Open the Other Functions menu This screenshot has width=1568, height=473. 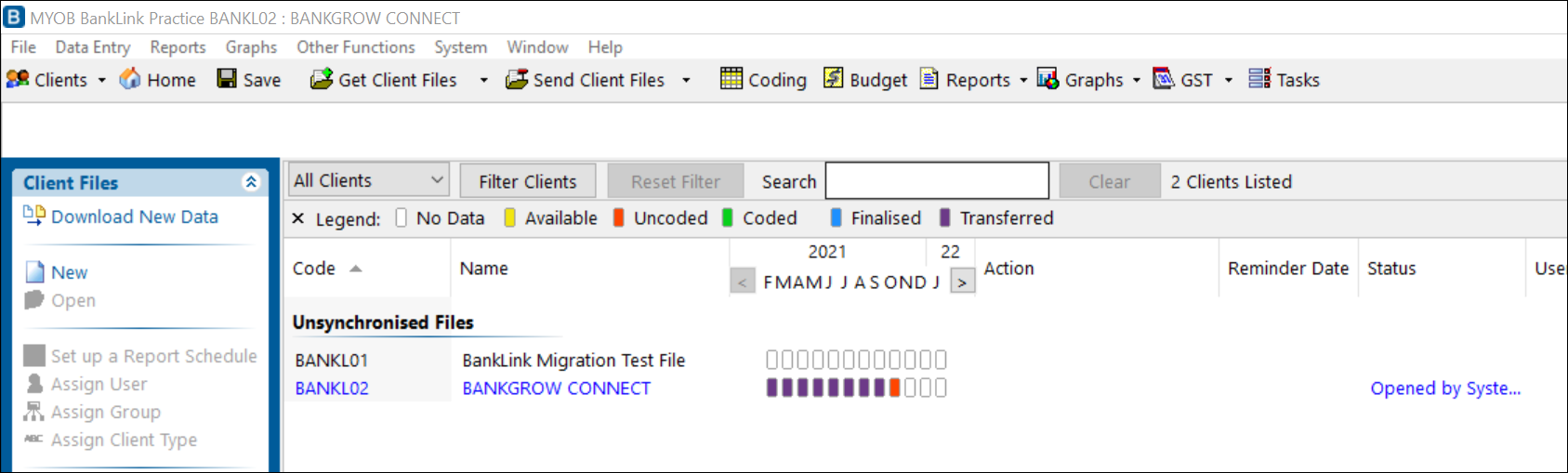(355, 47)
